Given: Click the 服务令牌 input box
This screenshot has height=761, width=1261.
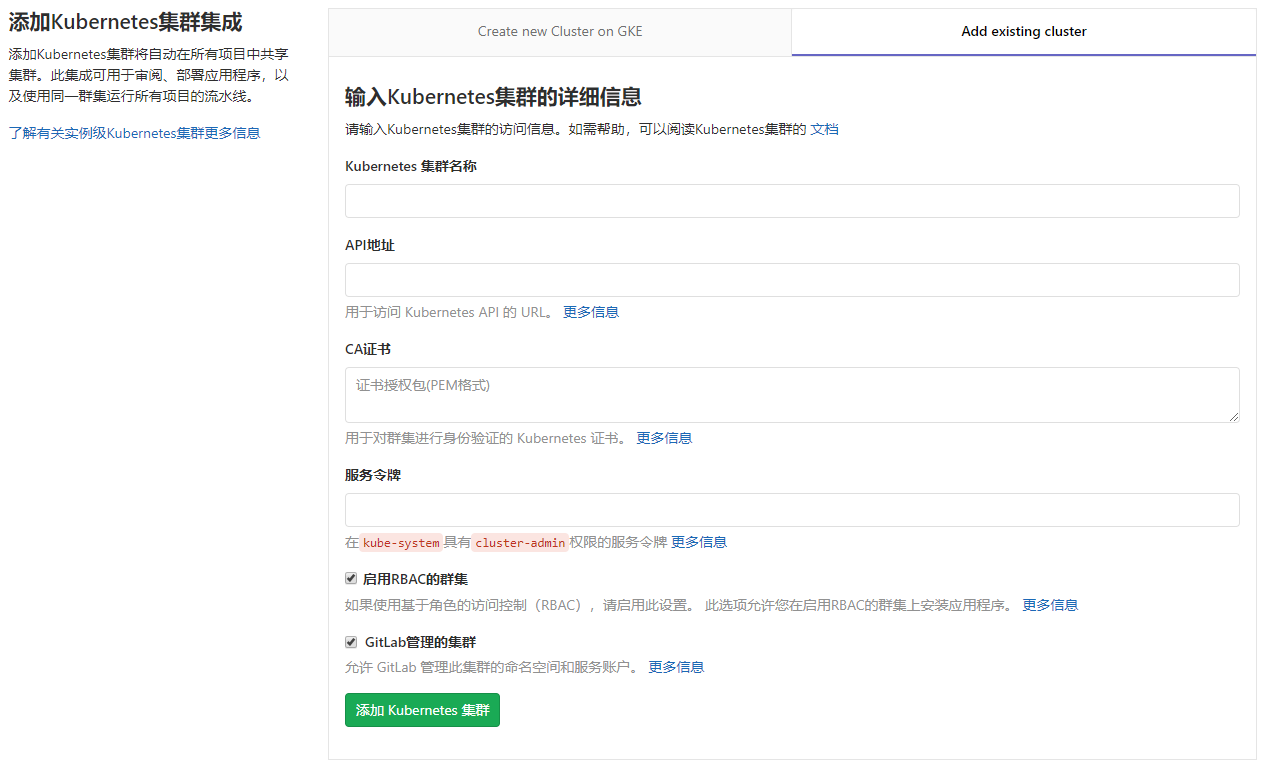Looking at the screenshot, I should [x=792, y=510].
